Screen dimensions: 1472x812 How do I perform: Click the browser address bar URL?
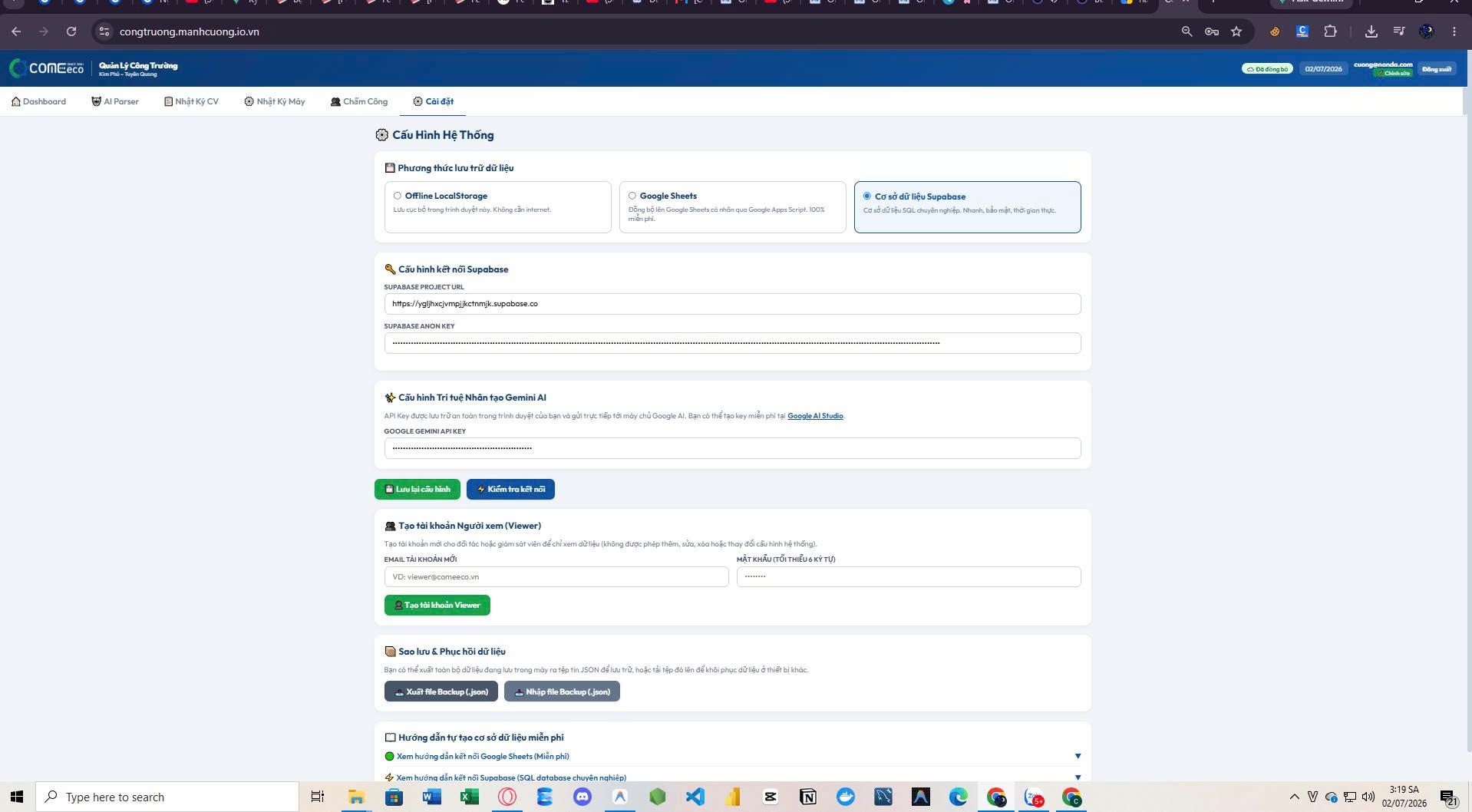click(x=190, y=31)
